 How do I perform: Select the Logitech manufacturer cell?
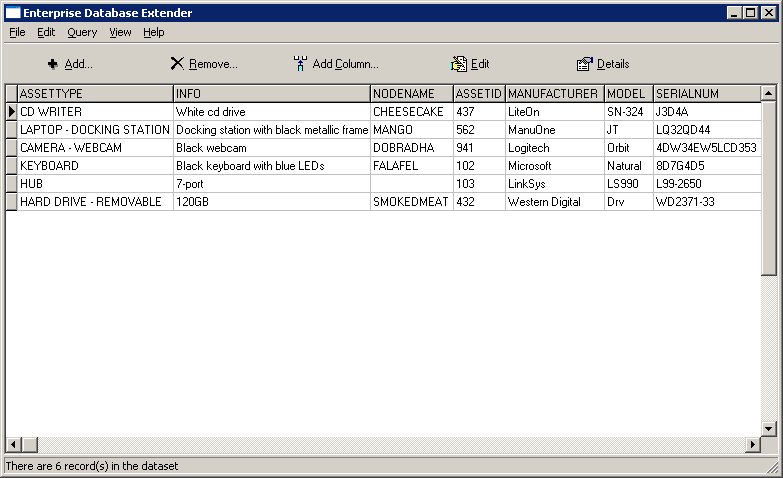(x=553, y=148)
